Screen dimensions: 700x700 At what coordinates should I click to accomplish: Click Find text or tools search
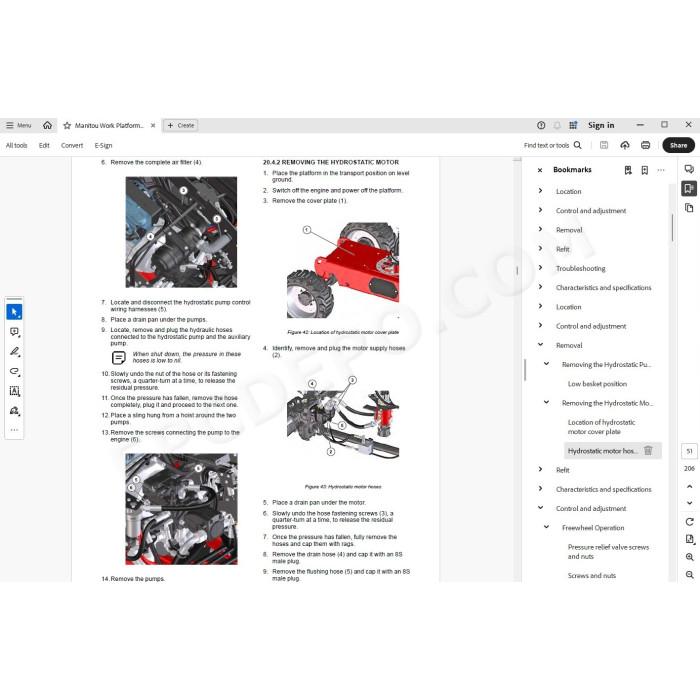click(x=553, y=145)
